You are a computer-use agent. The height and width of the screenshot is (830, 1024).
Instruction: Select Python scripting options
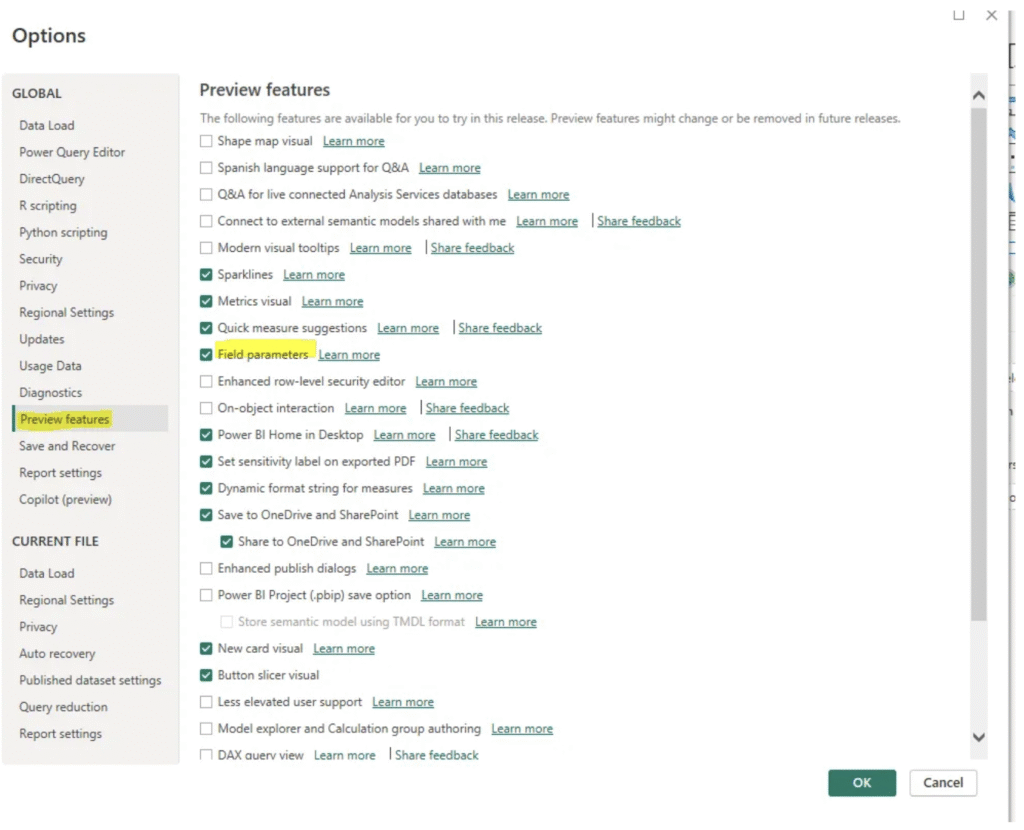63,232
